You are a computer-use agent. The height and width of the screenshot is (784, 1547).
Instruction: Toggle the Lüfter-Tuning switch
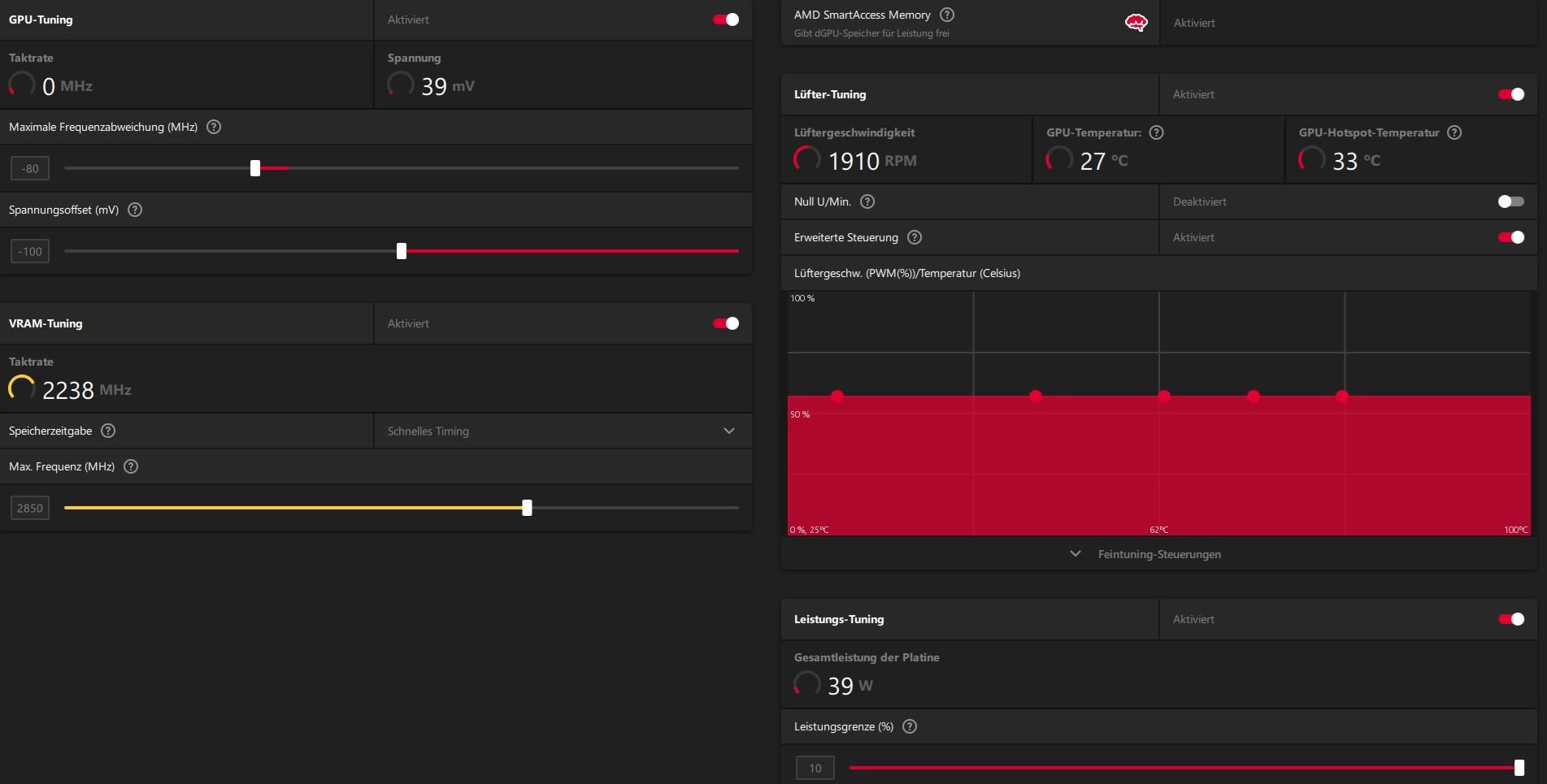1511,94
